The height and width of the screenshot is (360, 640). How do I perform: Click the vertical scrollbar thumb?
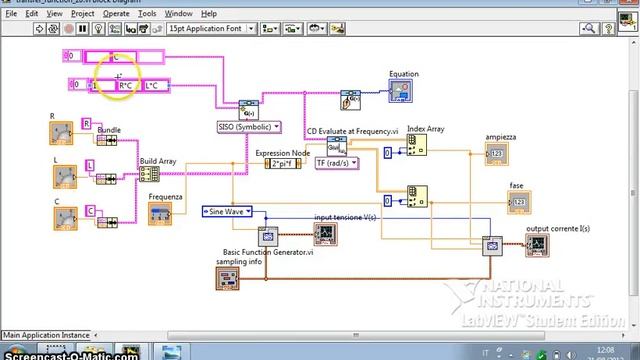point(633,192)
